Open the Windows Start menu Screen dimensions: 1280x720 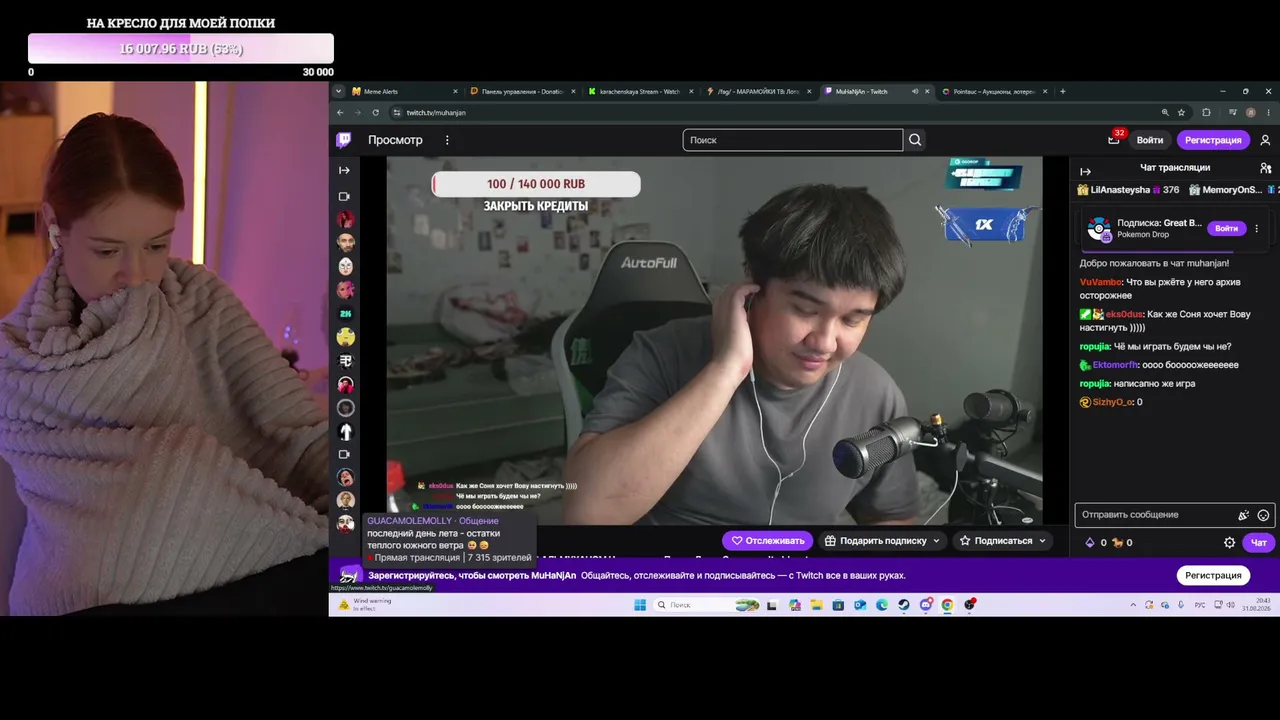(640, 605)
